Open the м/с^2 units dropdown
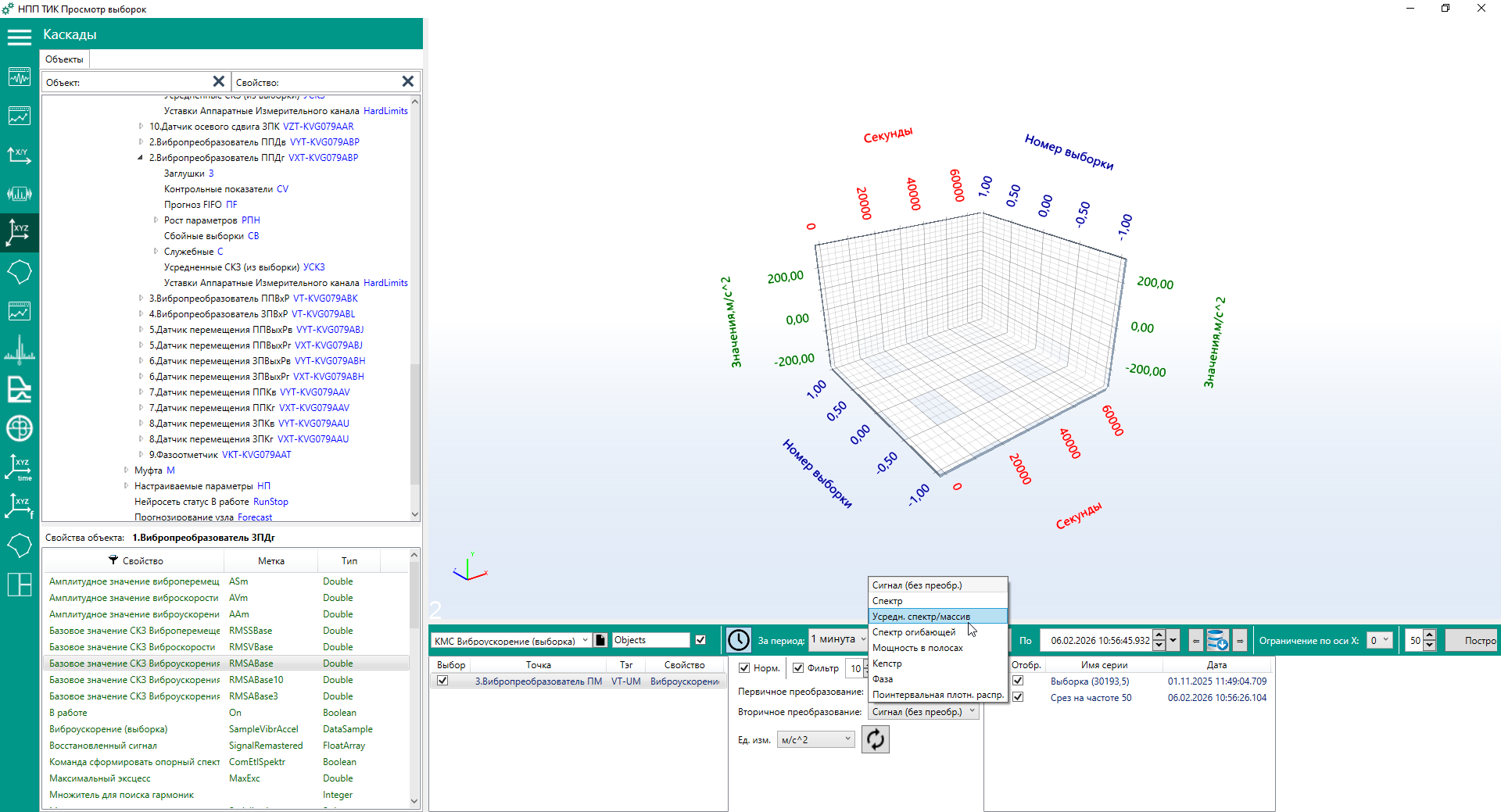1501x812 pixels. [816, 739]
